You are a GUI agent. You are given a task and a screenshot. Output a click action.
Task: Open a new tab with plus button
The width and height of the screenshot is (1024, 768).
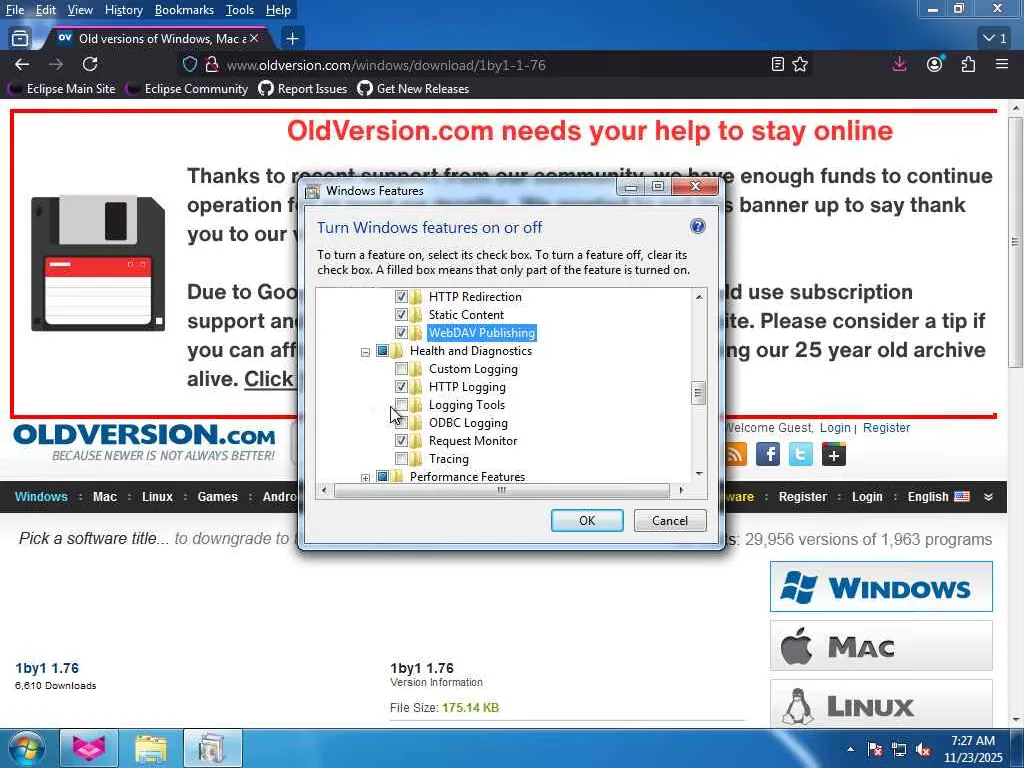coord(293,39)
